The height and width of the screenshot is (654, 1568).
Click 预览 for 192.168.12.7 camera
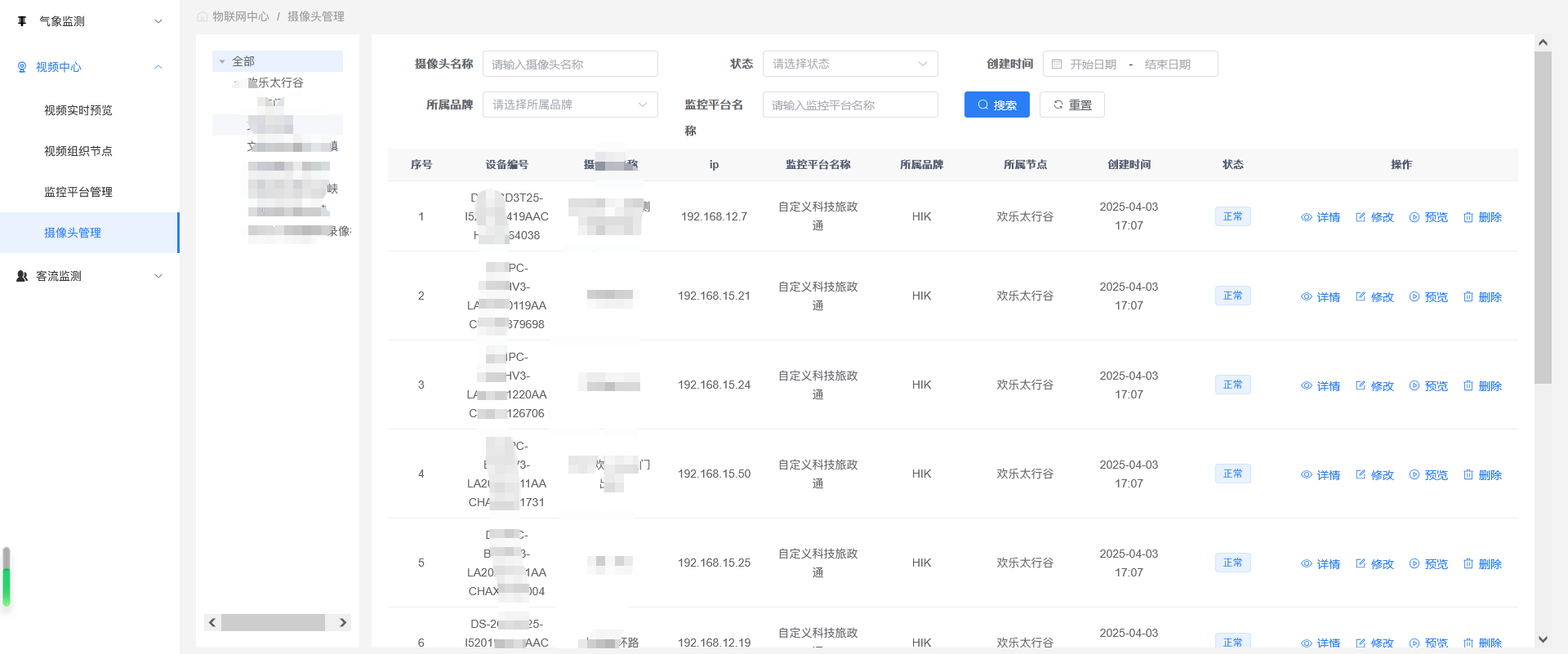point(1428,217)
